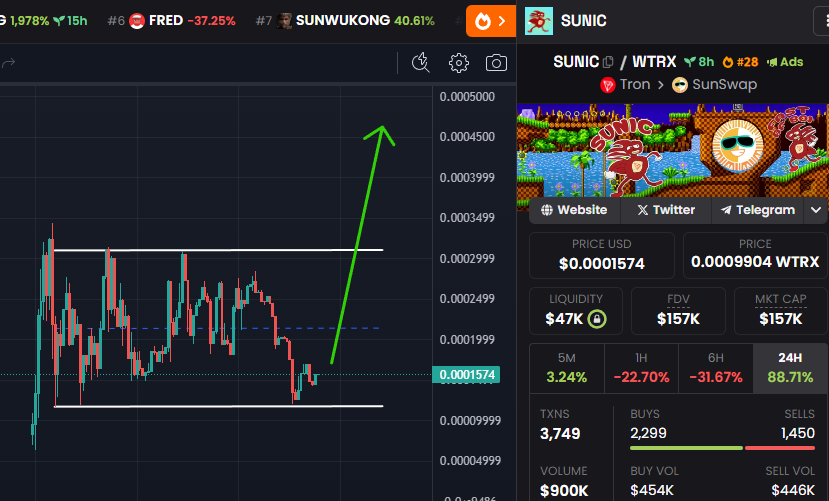829x501 pixels.
Task: Click the SunSwap DEX logo
Action: (x=679, y=85)
